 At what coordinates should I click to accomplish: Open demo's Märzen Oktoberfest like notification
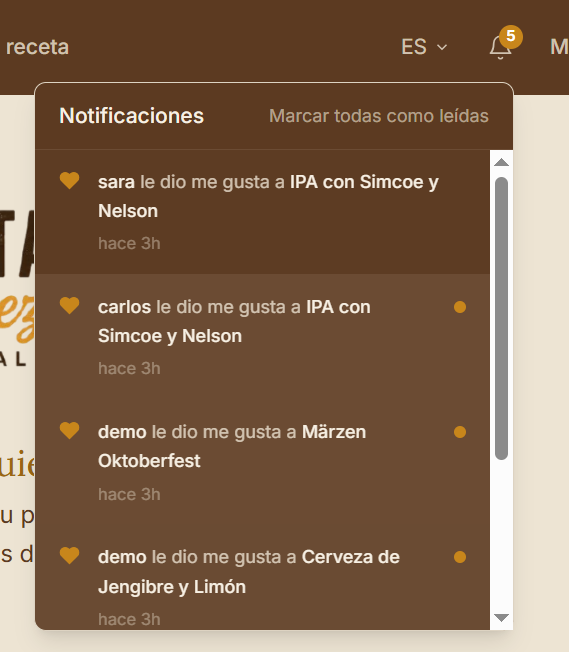click(262, 462)
